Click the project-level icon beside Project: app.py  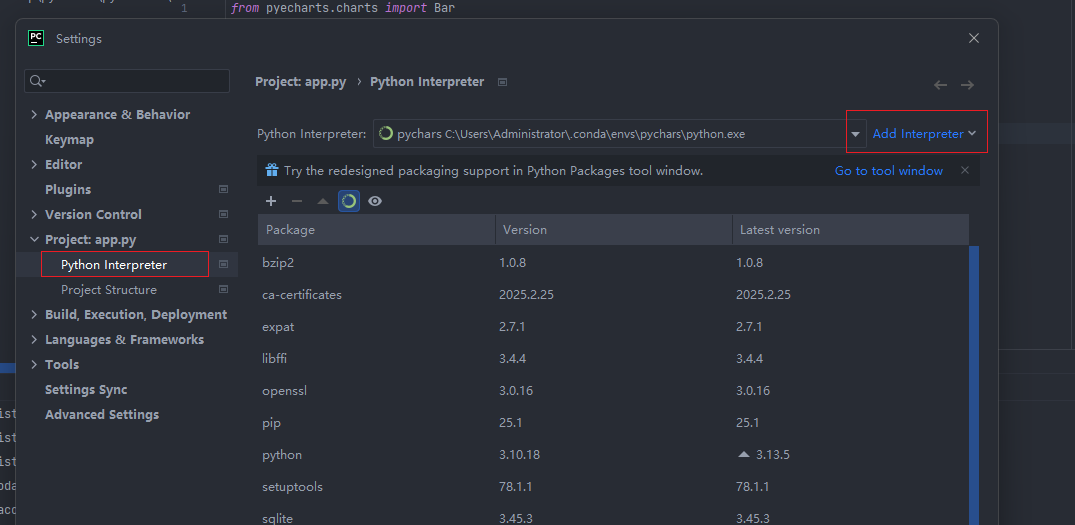[223, 239]
